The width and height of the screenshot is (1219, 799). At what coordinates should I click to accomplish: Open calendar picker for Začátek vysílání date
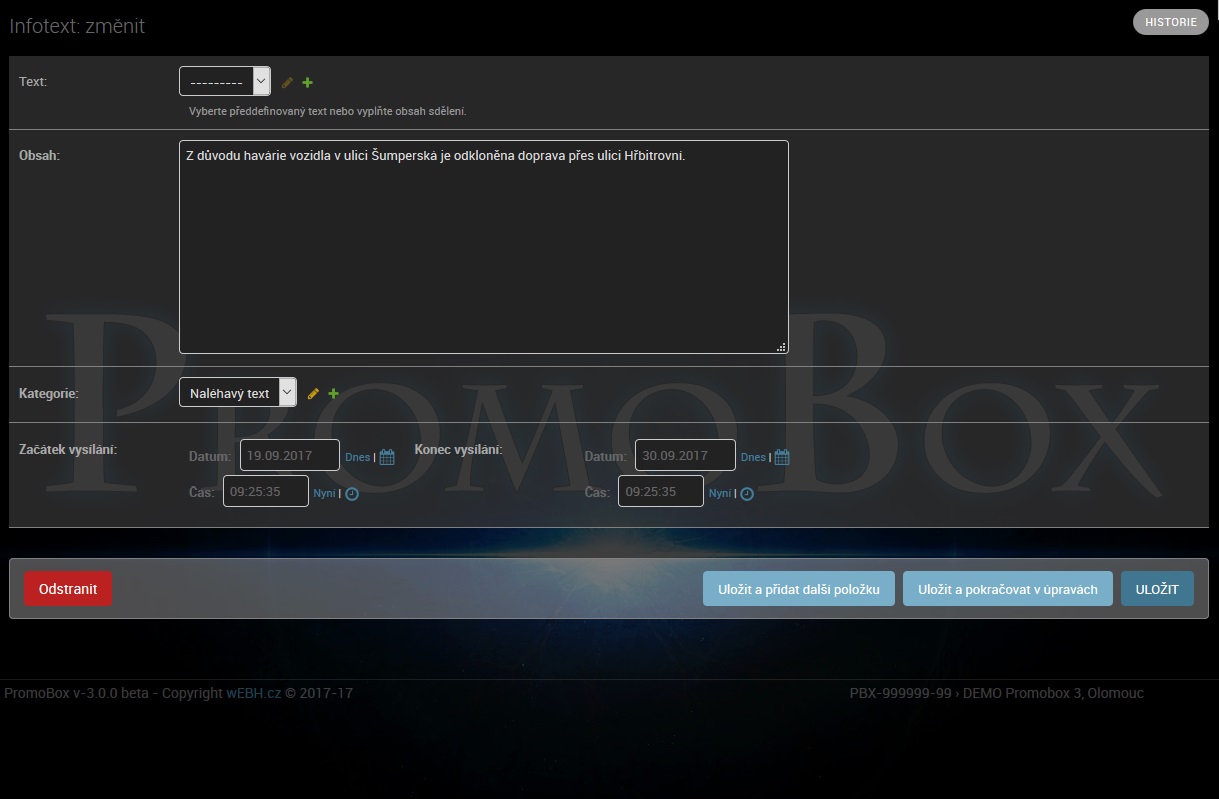coord(387,457)
